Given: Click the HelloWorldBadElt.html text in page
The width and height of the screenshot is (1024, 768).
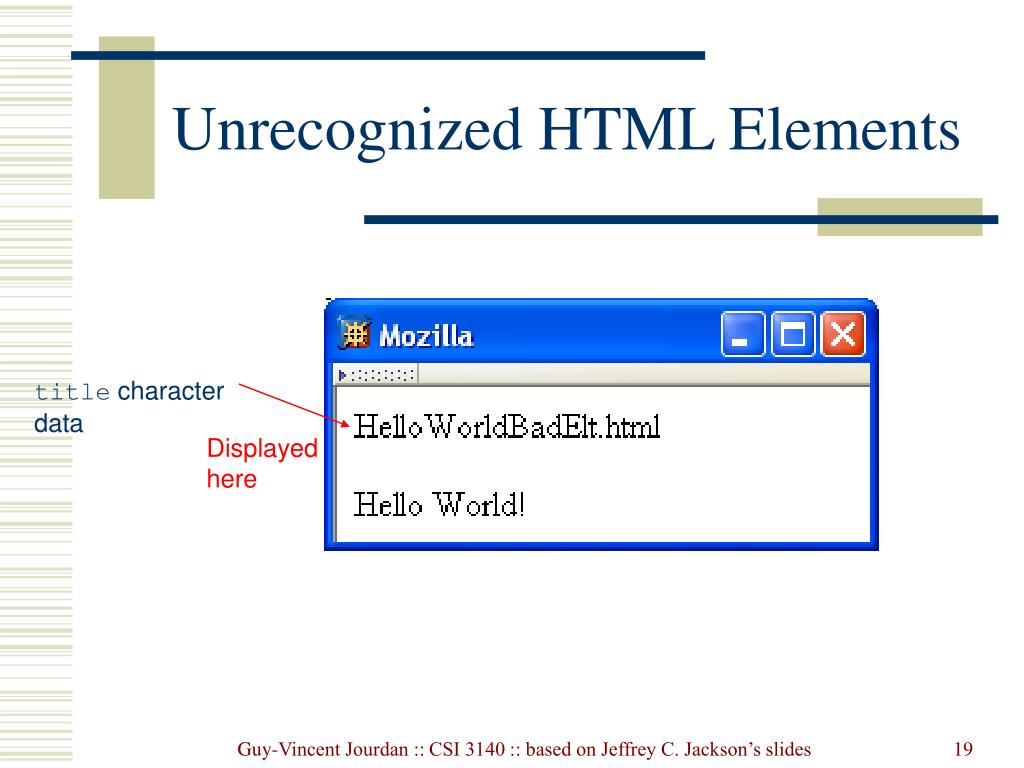Looking at the screenshot, I should click(x=507, y=427).
